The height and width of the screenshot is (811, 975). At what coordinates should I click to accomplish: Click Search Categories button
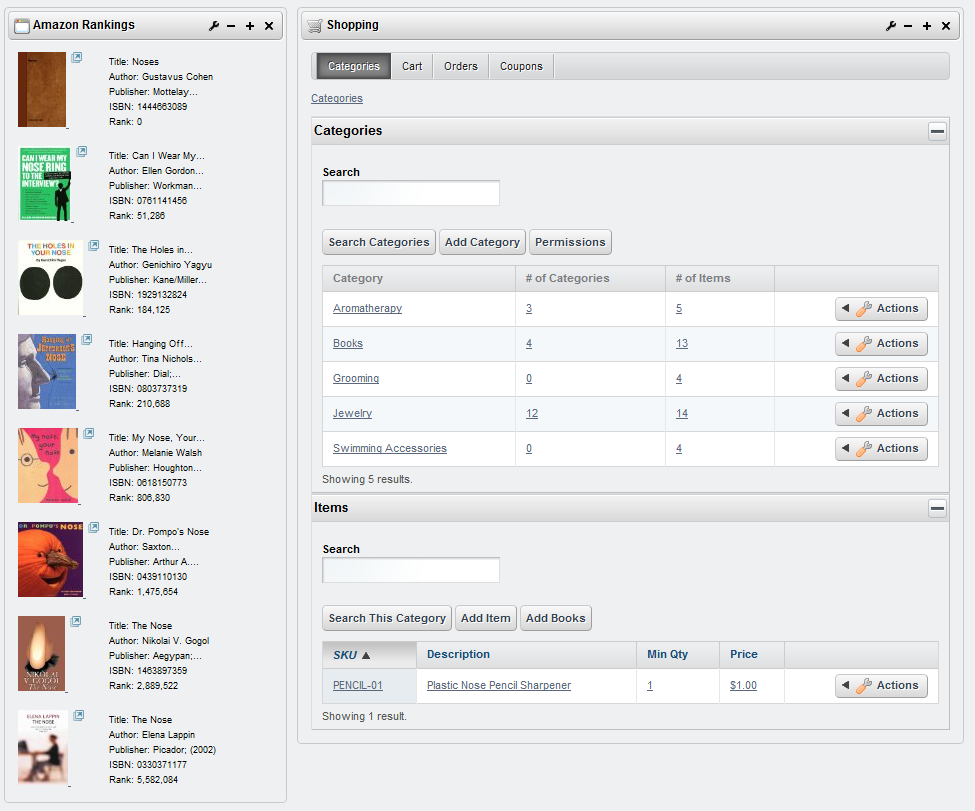[379, 243]
